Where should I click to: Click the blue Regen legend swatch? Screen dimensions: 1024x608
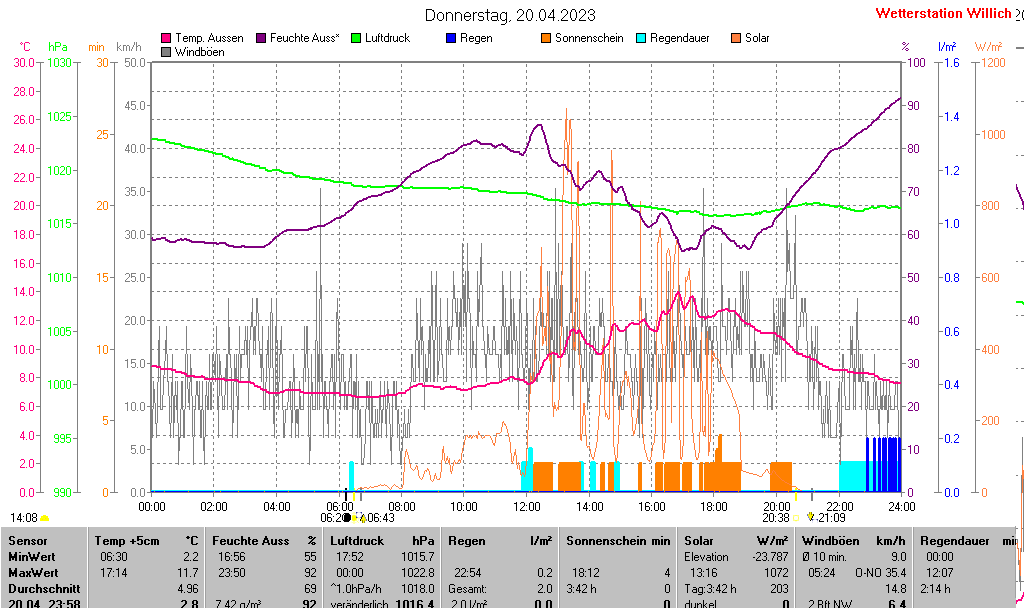coord(451,39)
